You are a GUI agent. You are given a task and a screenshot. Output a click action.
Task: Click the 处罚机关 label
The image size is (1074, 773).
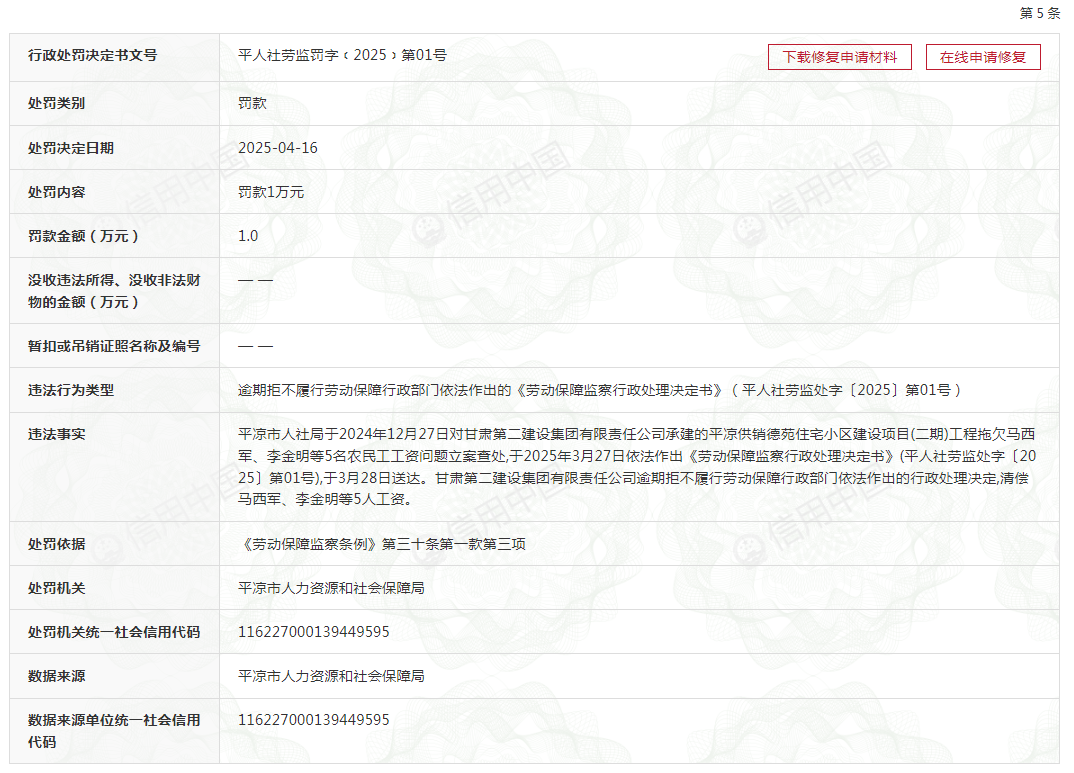(x=57, y=588)
